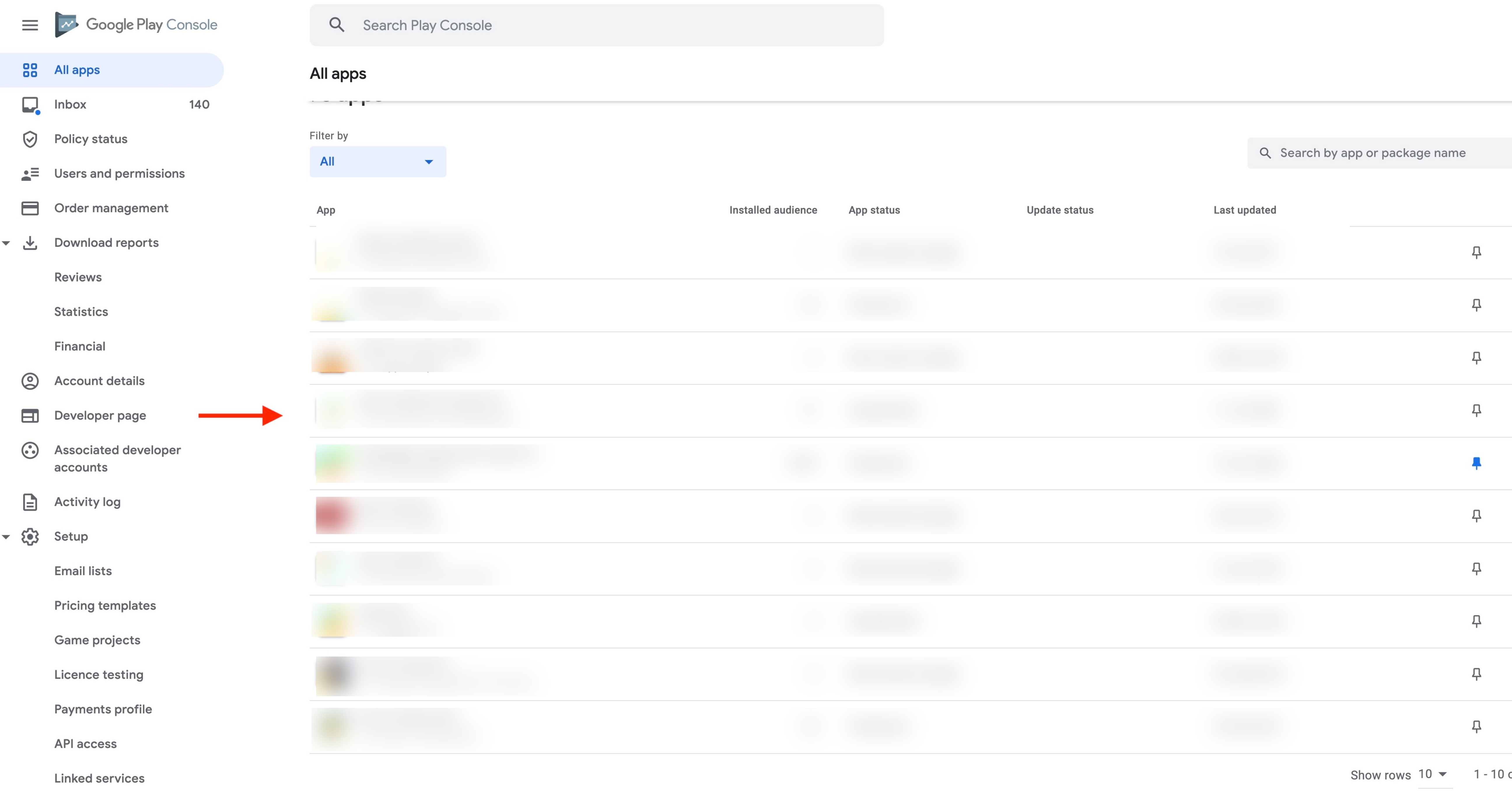Screen dimensions: 1512x793
Task: Open Users and permissions
Action: click(x=119, y=174)
